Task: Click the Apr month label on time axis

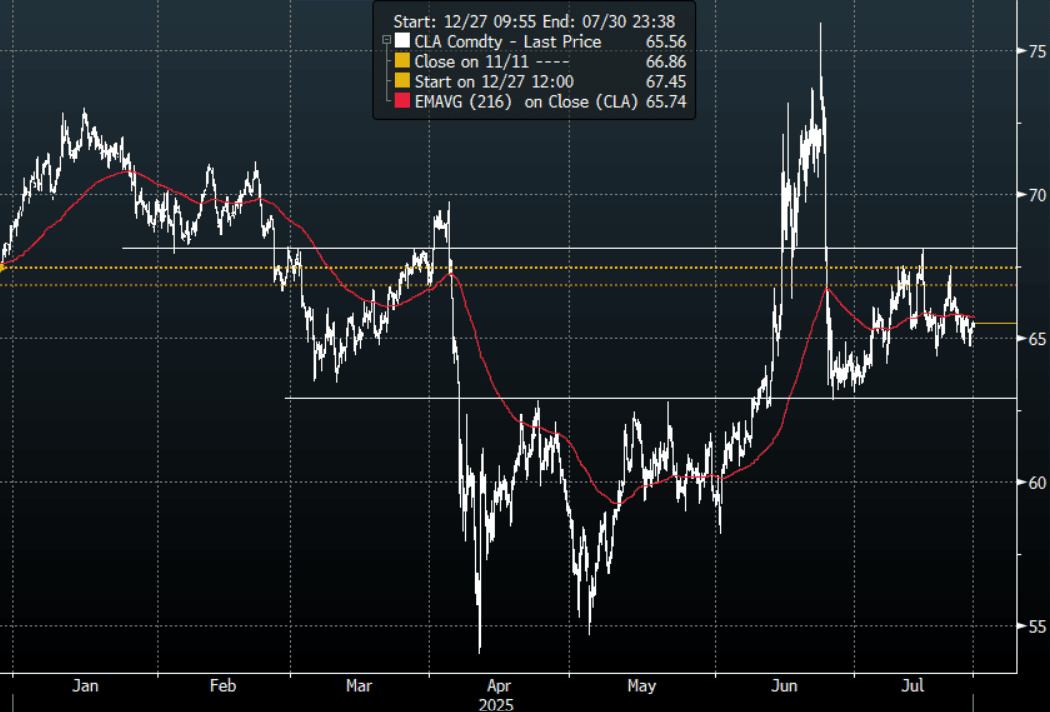Action: pos(499,686)
